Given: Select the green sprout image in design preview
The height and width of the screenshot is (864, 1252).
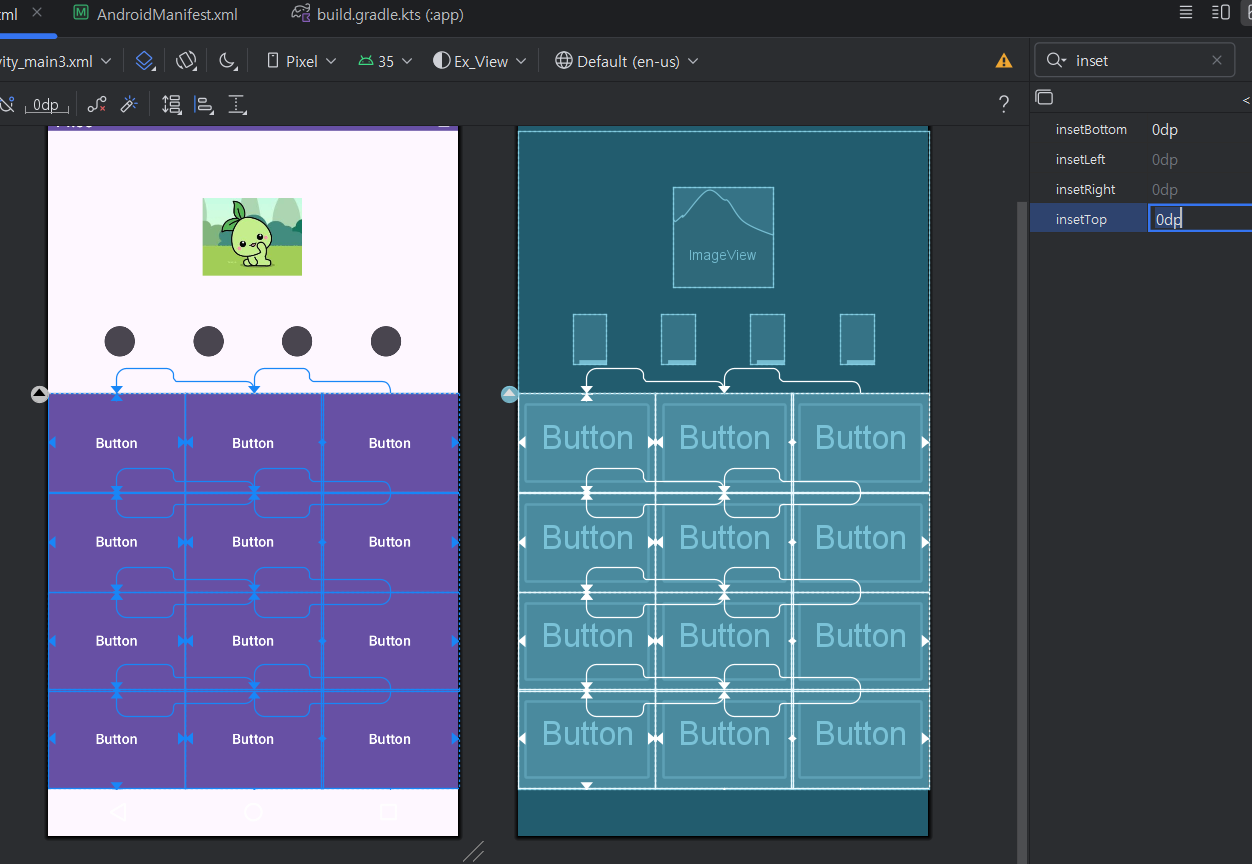Looking at the screenshot, I should click(252, 237).
